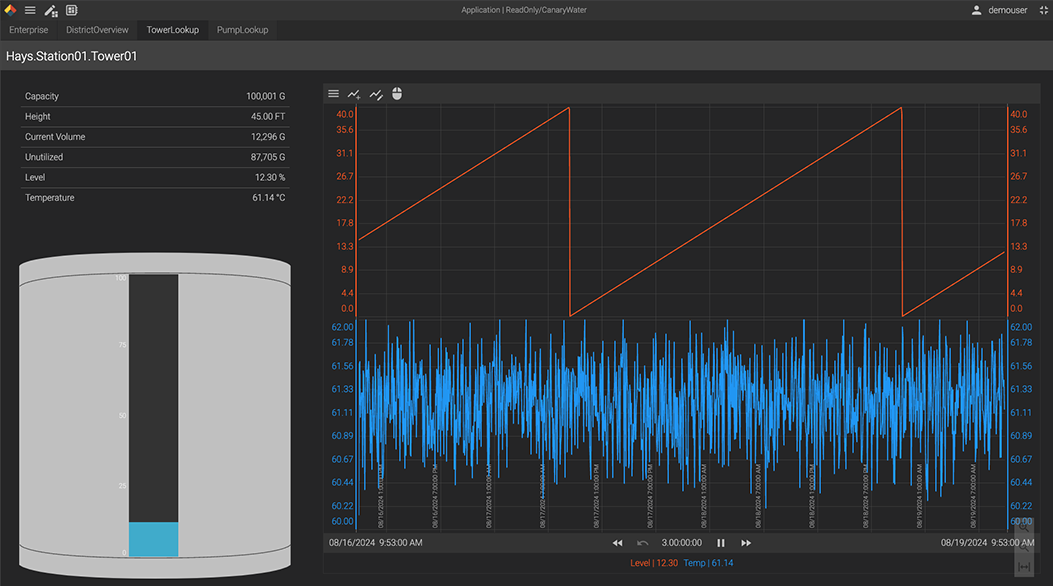This screenshot has width=1053, height=586.
Task: Click the blue tank level fill bar
Action: point(154,539)
